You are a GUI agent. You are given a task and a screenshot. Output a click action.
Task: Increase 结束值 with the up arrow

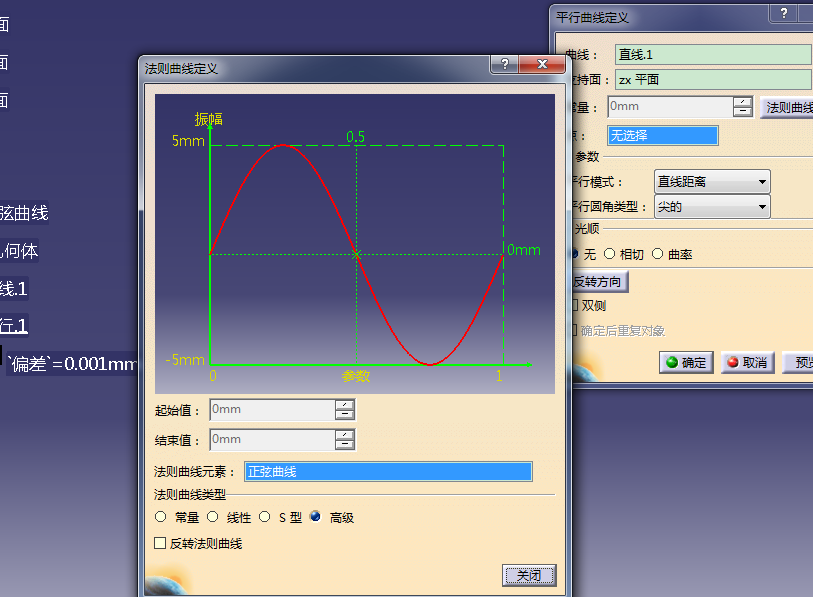pyautogui.click(x=345, y=435)
